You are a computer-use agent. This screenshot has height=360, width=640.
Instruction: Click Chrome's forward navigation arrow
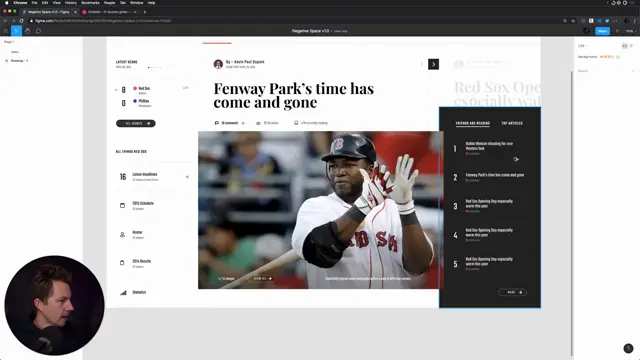click(13, 21)
